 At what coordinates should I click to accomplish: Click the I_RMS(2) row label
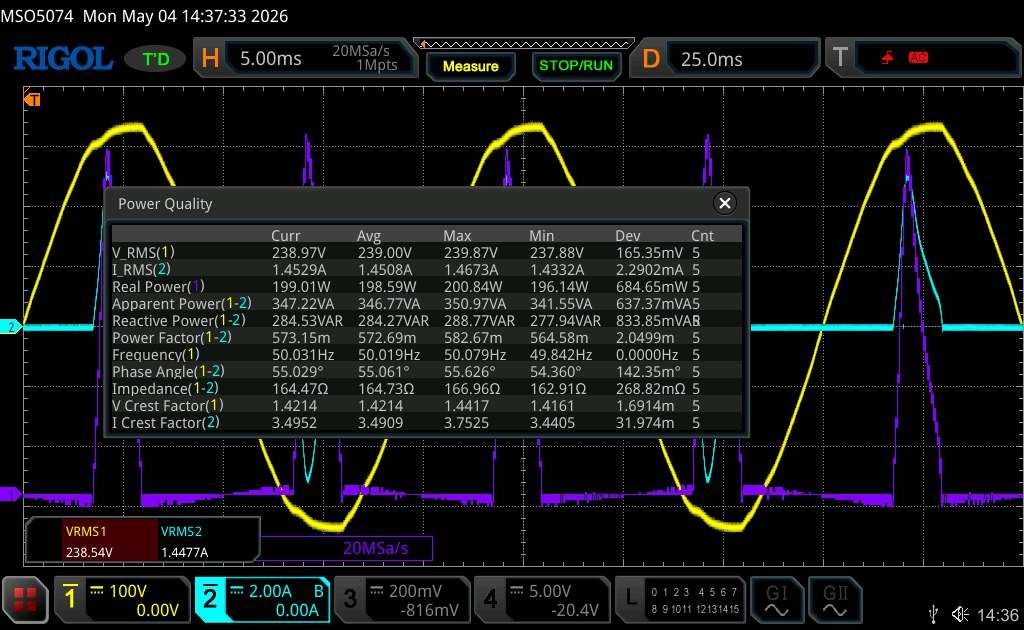point(141,269)
